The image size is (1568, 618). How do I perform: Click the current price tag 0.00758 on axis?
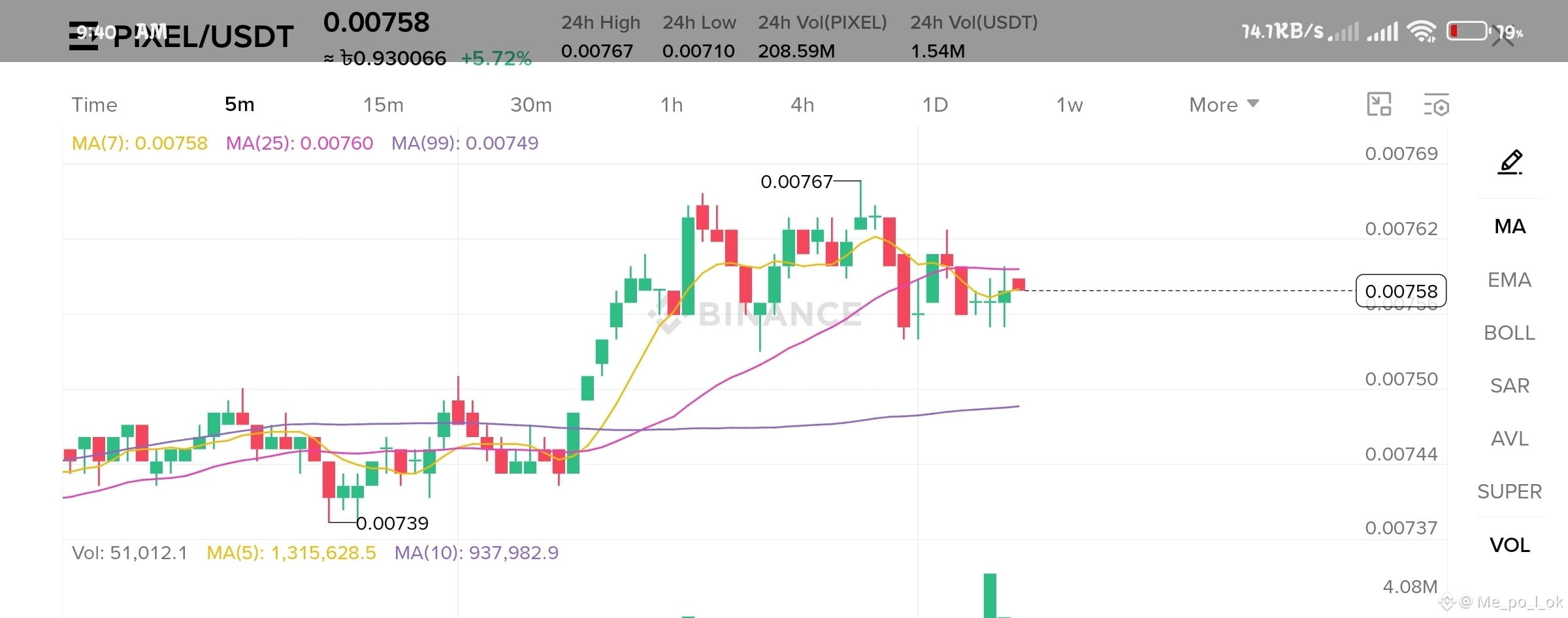[1401, 291]
